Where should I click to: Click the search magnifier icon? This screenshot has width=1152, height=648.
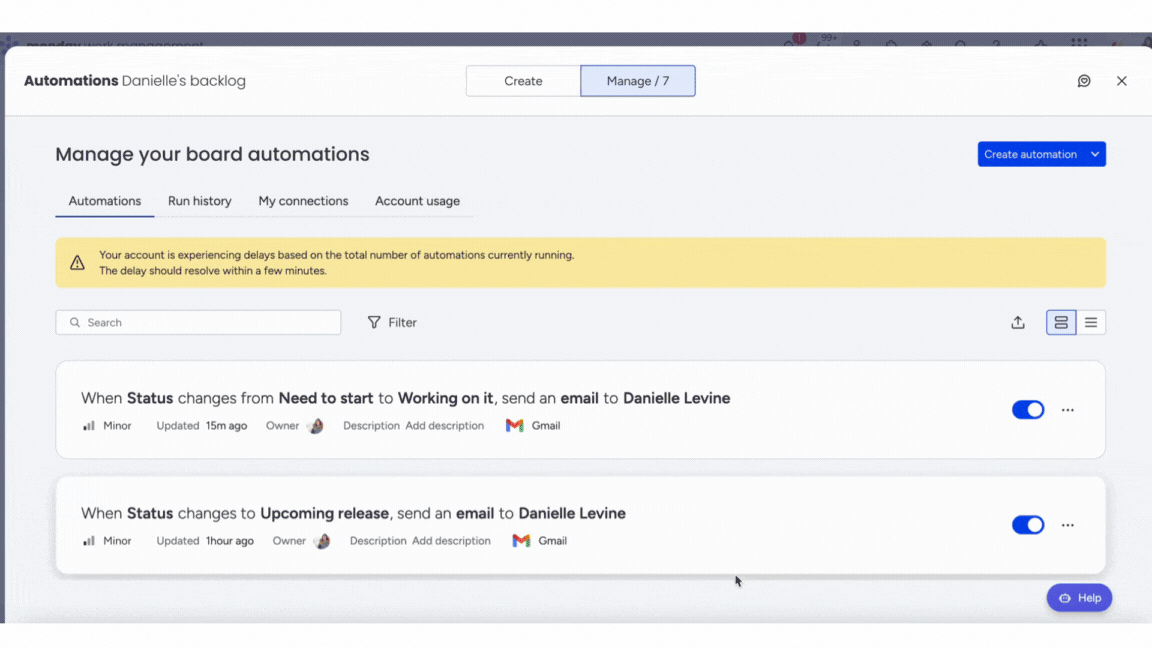[x=75, y=323]
